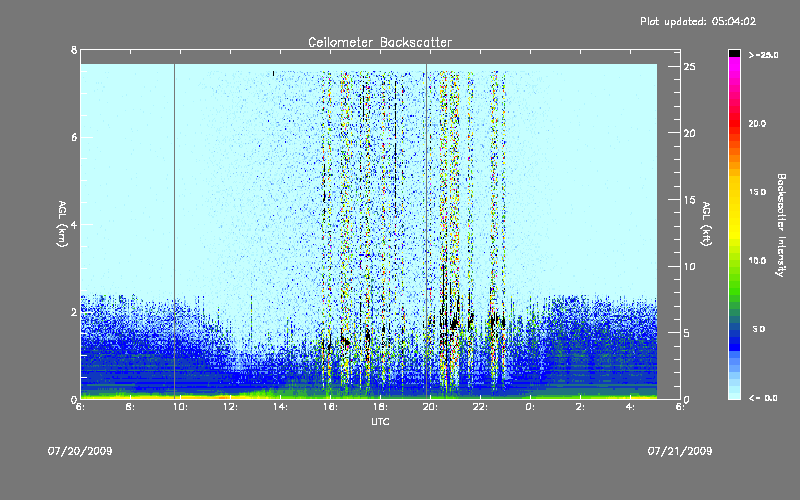This screenshot has height=500, width=800.
Task: Select the "20:" UTC time tick
Action: point(430,407)
